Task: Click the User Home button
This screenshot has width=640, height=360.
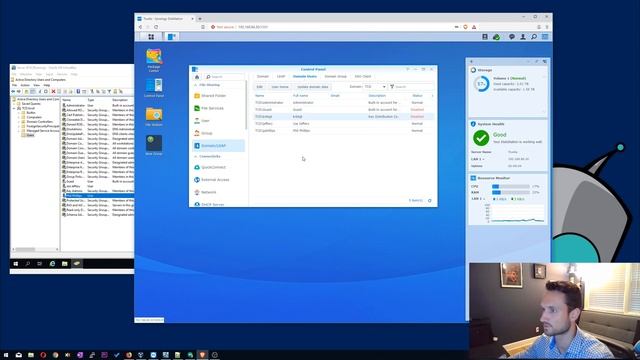Action: coord(280,87)
